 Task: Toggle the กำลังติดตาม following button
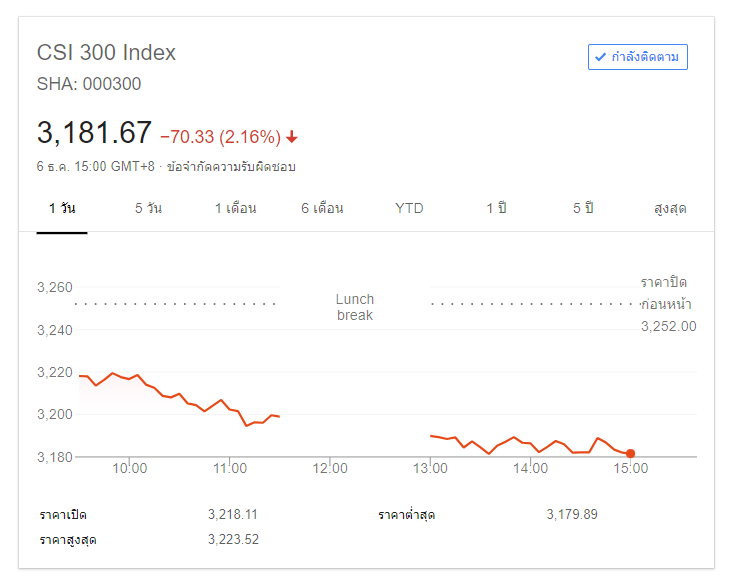coord(638,57)
